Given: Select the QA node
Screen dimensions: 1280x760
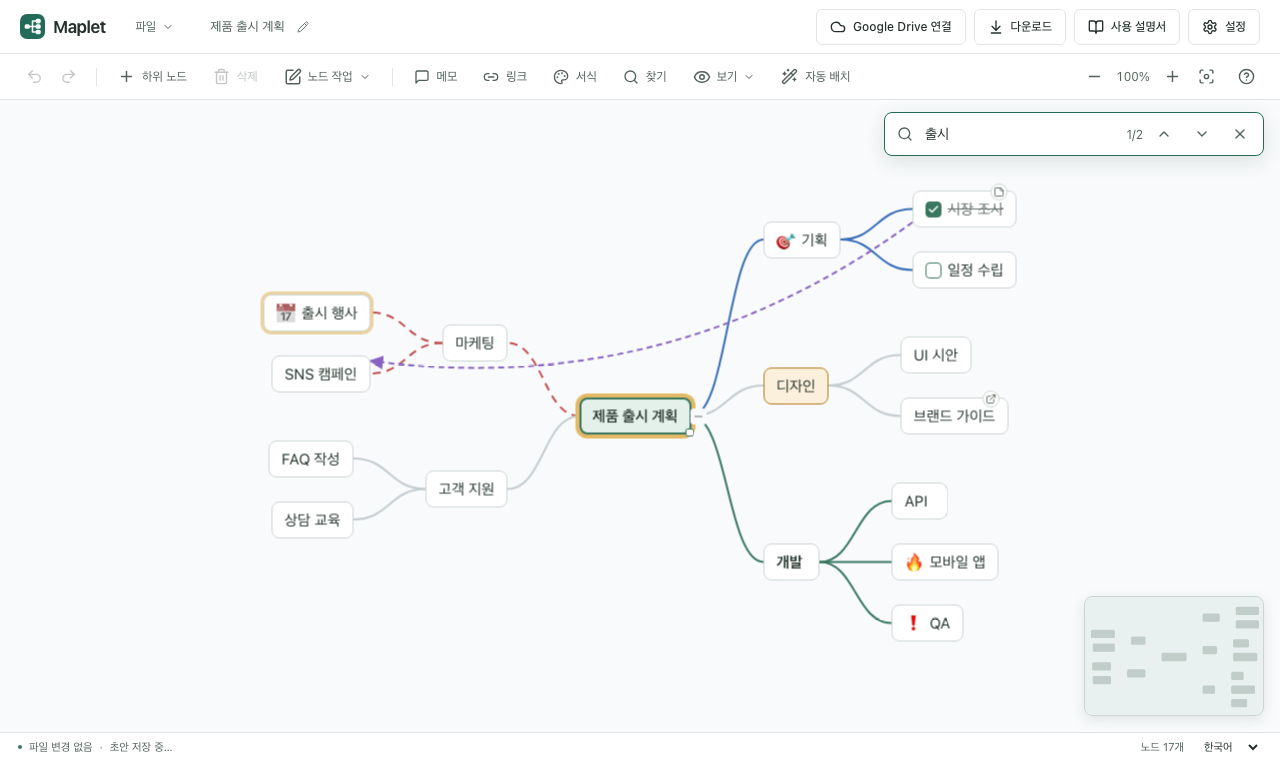Looking at the screenshot, I should (x=927, y=623).
